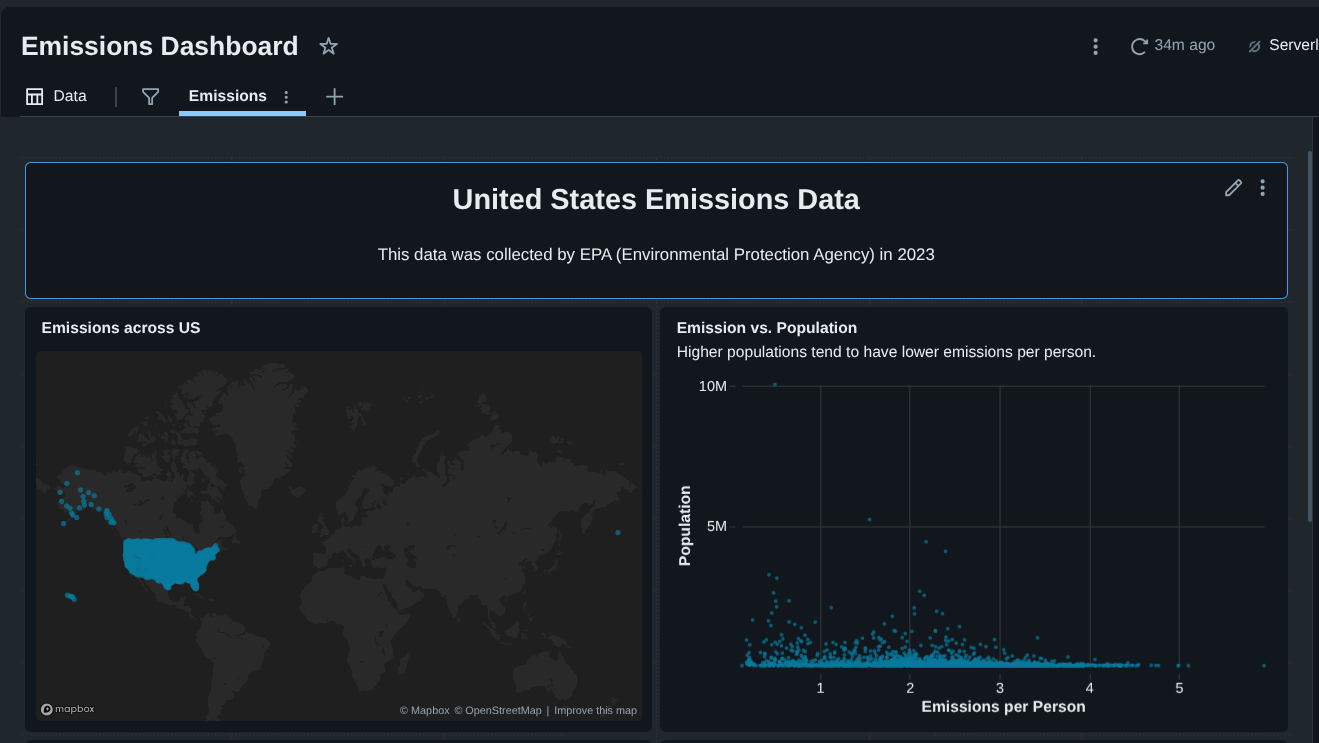Open the © OpenStreetMap attribution link
The height and width of the screenshot is (743, 1319).
pos(497,711)
